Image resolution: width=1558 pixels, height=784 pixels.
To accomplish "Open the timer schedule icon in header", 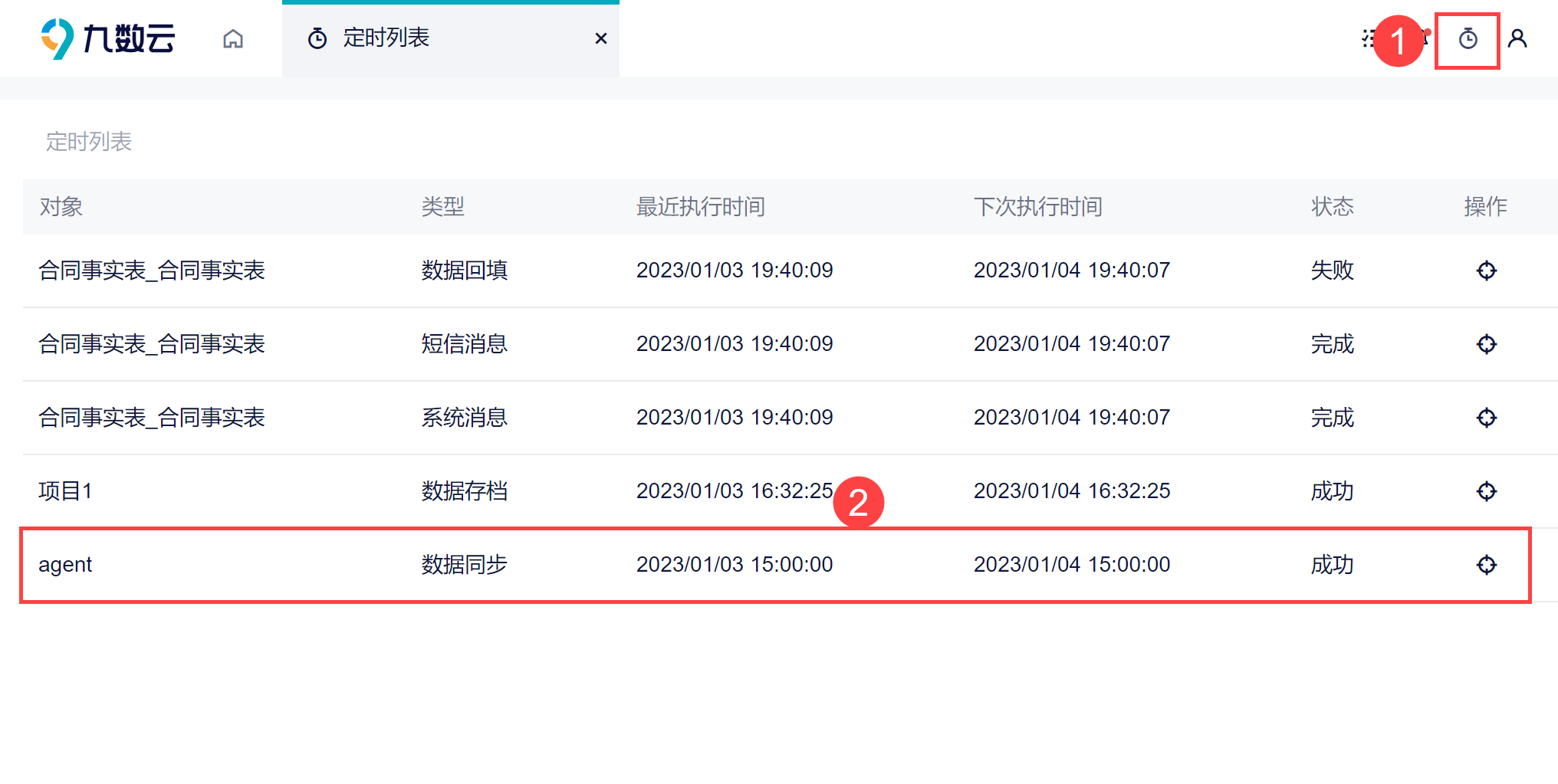I will click(x=1468, y=38).
